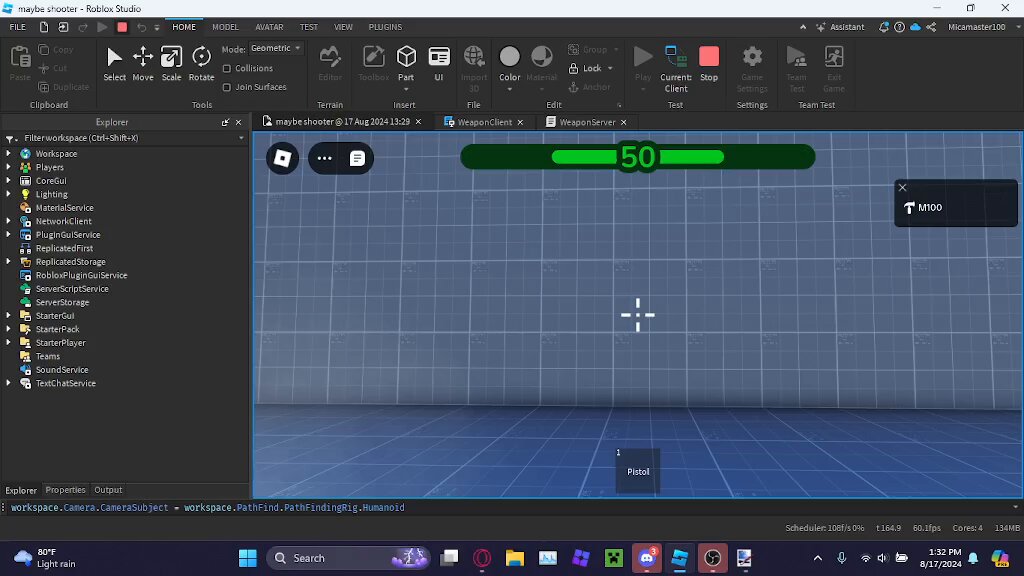Open the MODEL ribbon tab
This screenshot has height=576, width=1024.
(225, 27)
